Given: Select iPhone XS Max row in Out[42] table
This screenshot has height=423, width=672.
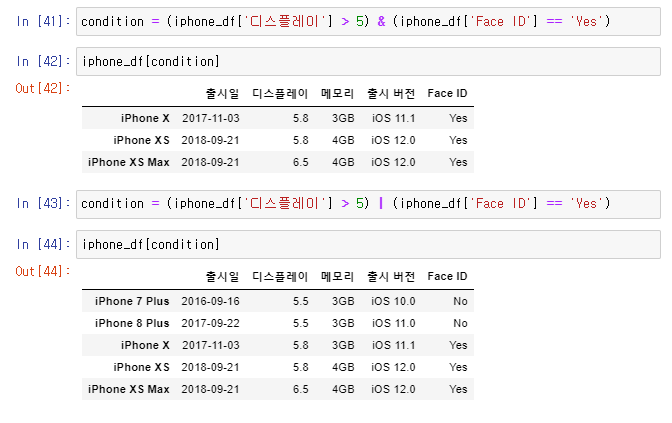Looking at the screenshot, I should (x=278, y=162).
